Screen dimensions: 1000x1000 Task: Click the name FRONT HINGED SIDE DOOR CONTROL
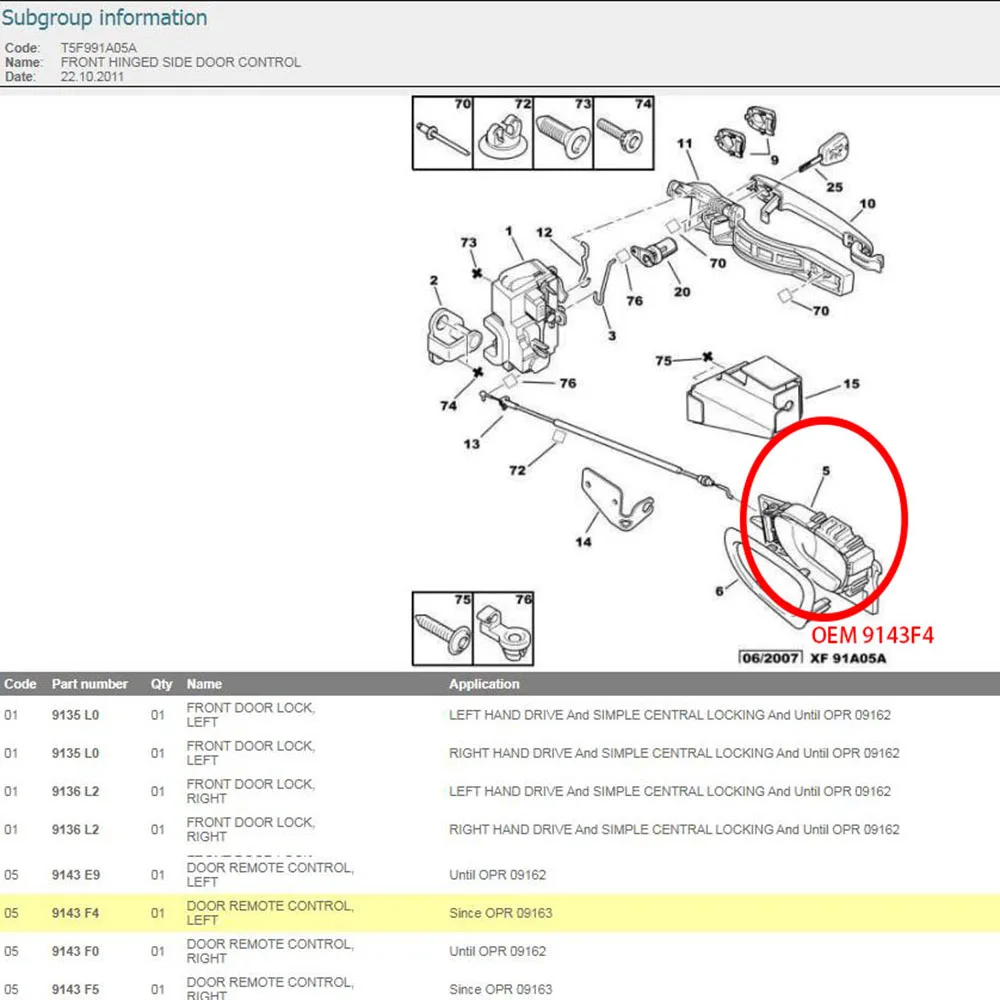click(x=180, y=62)
